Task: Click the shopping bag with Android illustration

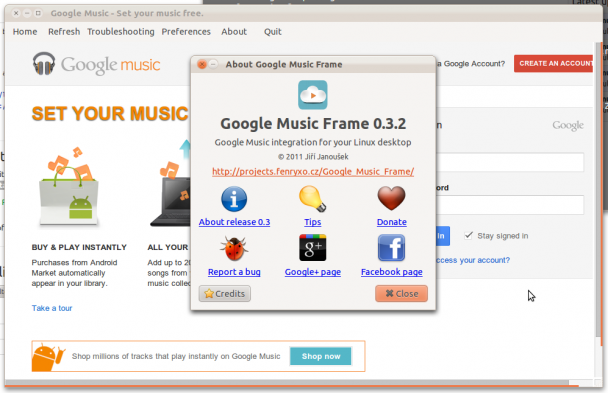Action: (x=69, y=187)
